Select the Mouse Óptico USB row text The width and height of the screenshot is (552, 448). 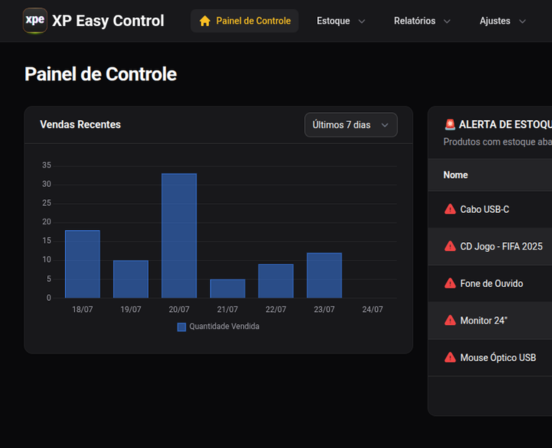click(x=498, y=358)
